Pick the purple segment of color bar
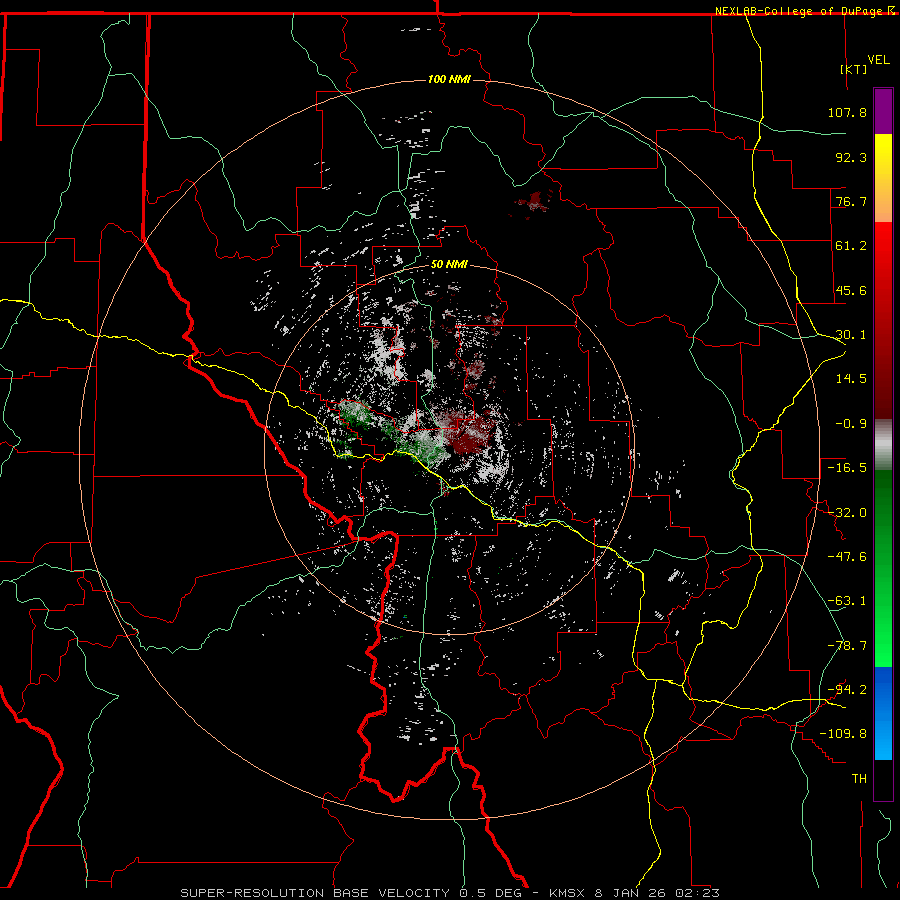Viewport: 900px width, 900px height. click(x=883, y=111)
